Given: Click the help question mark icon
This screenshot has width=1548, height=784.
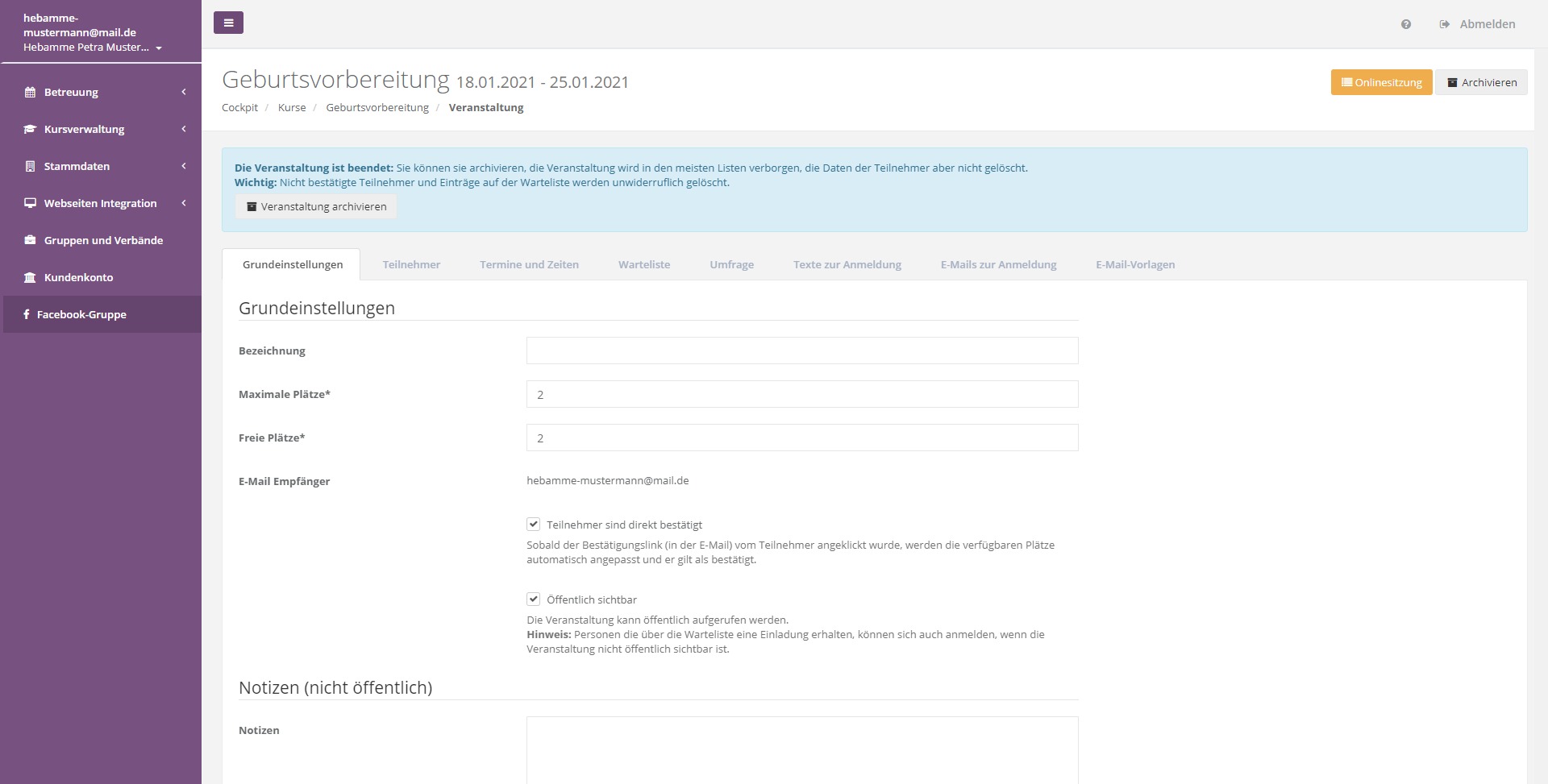Looking at the screenshot, I should click(1405, 24).
